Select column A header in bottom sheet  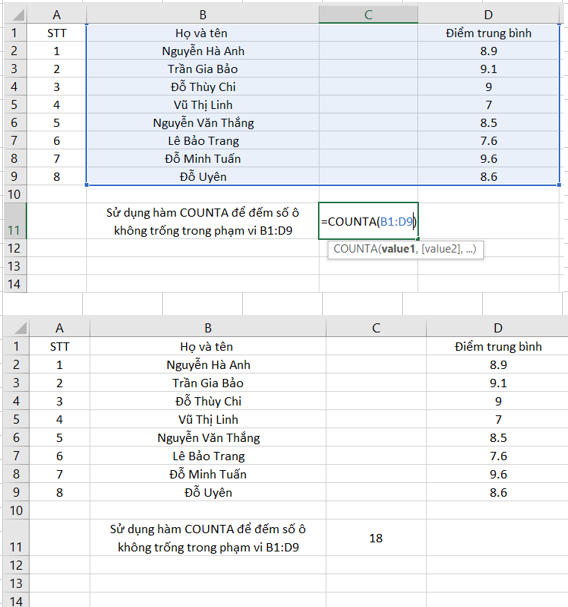(59, 328)
